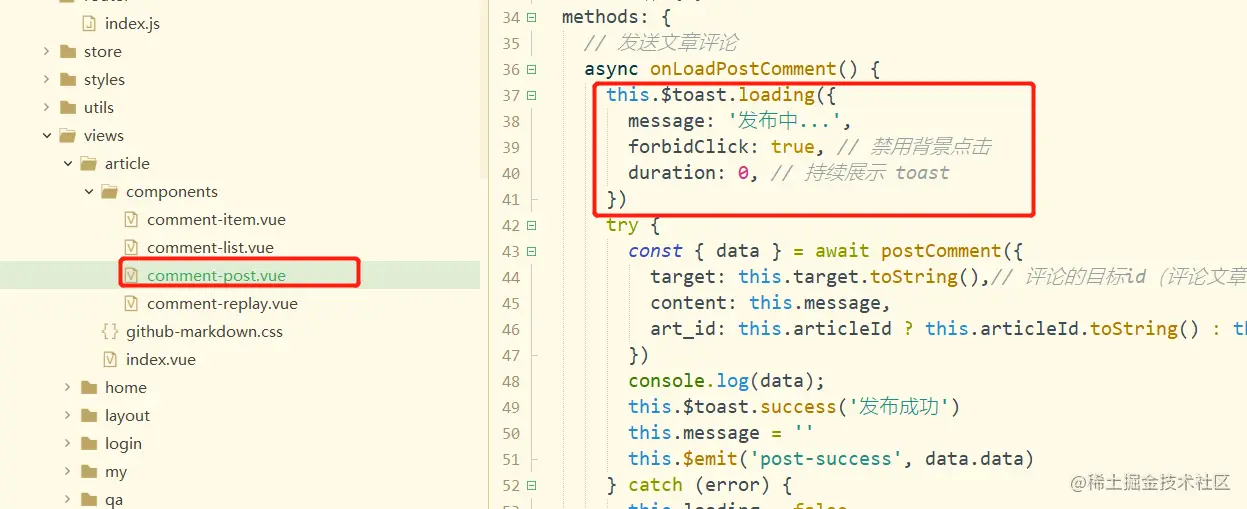This screenshot has height=509, width=1247.
Task: Click the postComment call on line 43
Action: (941, 251)
